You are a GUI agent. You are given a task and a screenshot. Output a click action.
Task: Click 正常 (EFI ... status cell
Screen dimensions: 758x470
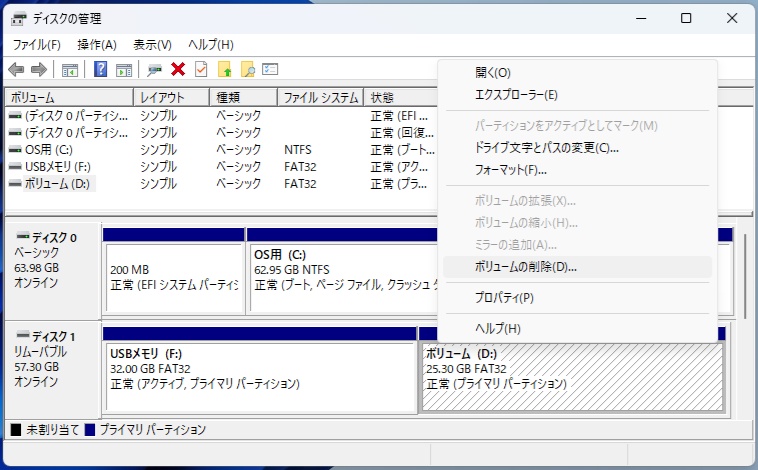pos(399,116)
